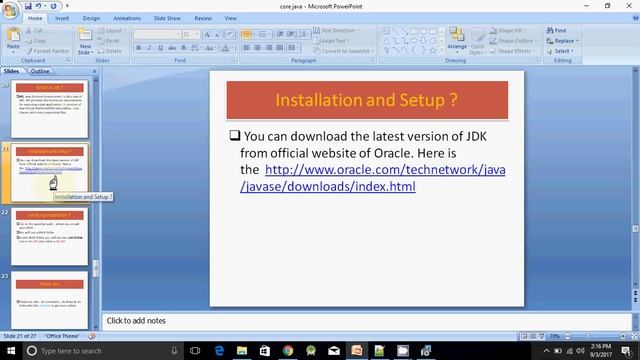The image size is (640, 360).
Task: Insert a New Slide
Action: (85, 41)
